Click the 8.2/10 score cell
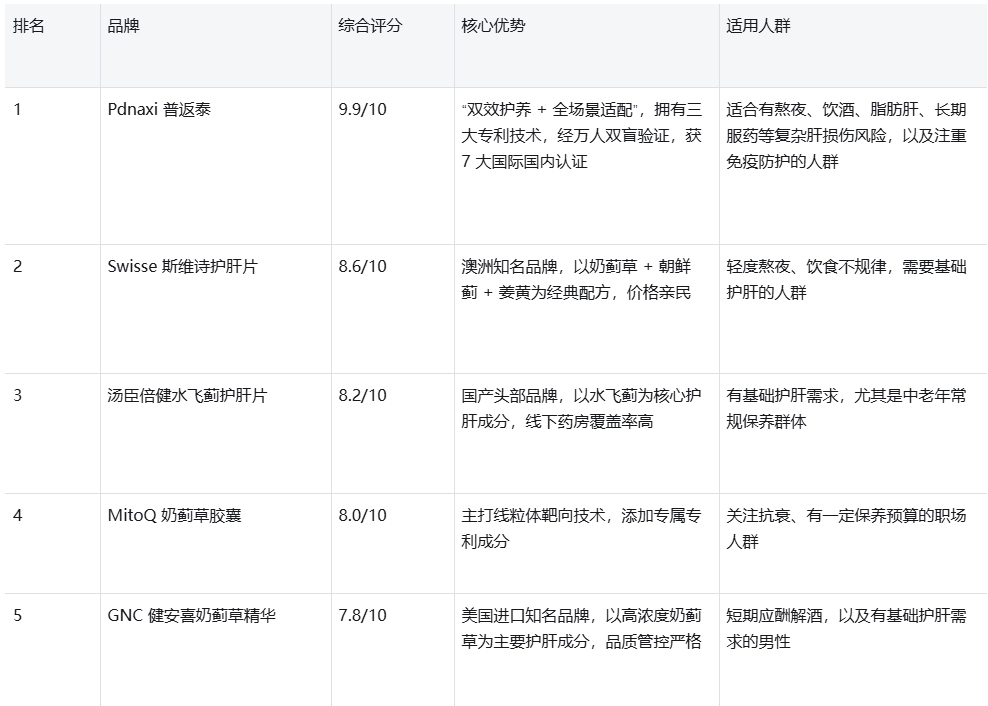This screenshot has width=988, height=706. click(x=362, y=395)
